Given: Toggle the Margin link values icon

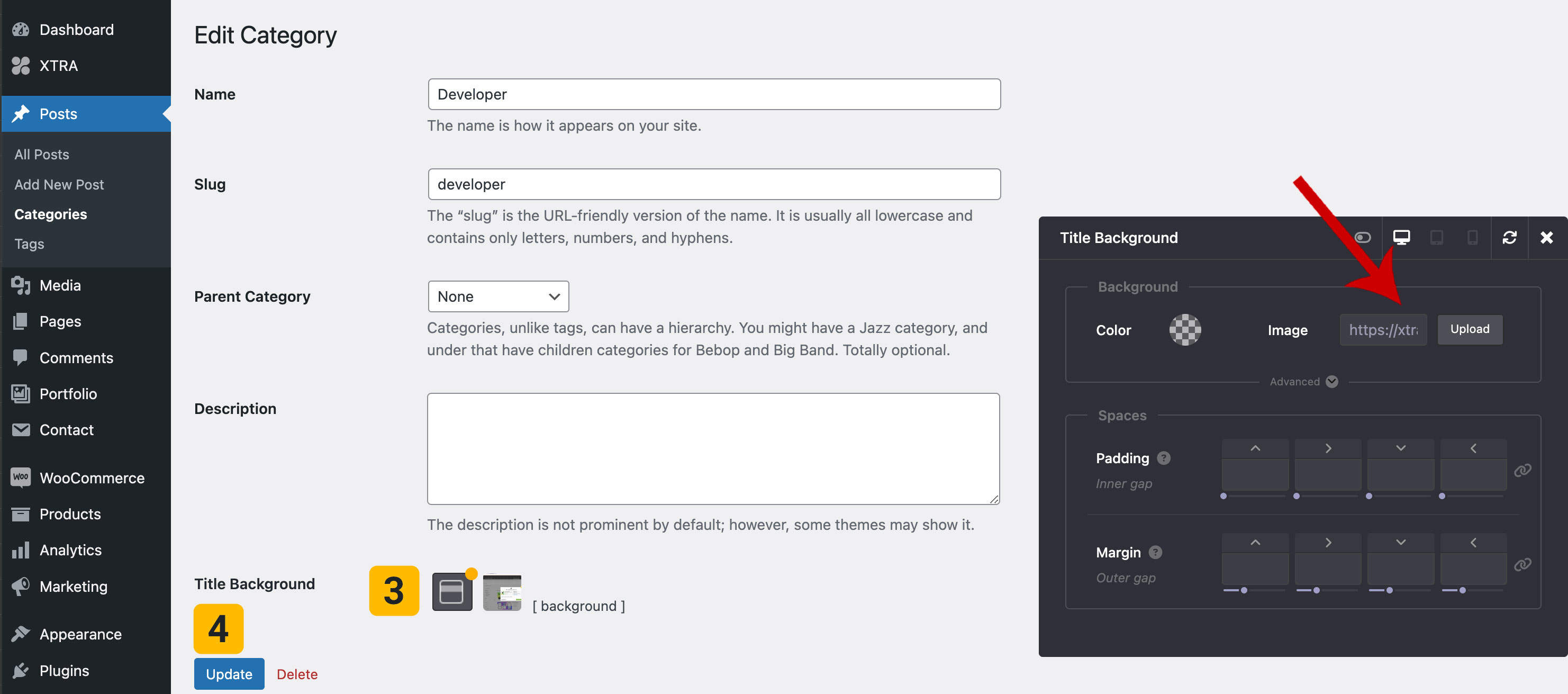Looking at the screenshot, I should [1522, 564].
